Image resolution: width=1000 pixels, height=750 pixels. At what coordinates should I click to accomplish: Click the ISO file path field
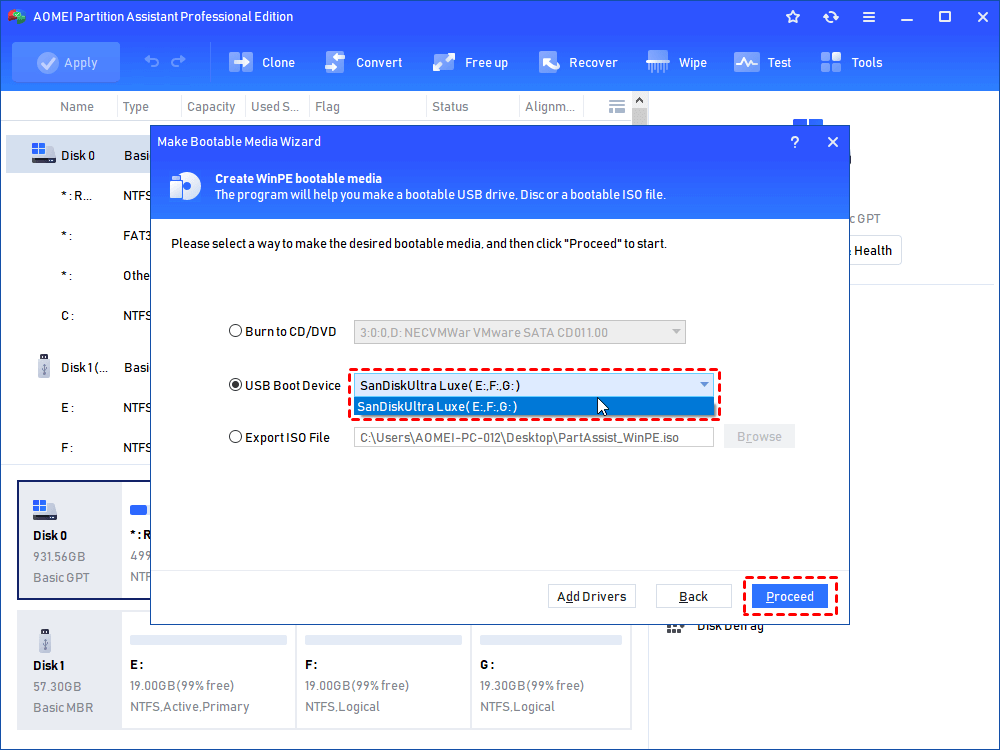[534, 438]
